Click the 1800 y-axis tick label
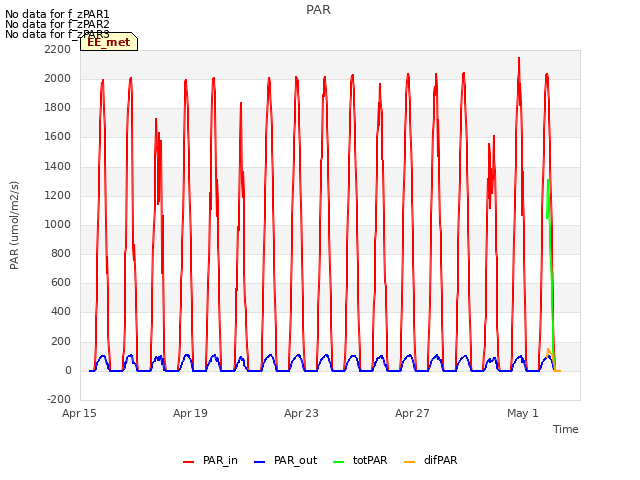Image resolution: width=640 pixels, height=480 pixels. pyautogui.click(x=58, y=108)
